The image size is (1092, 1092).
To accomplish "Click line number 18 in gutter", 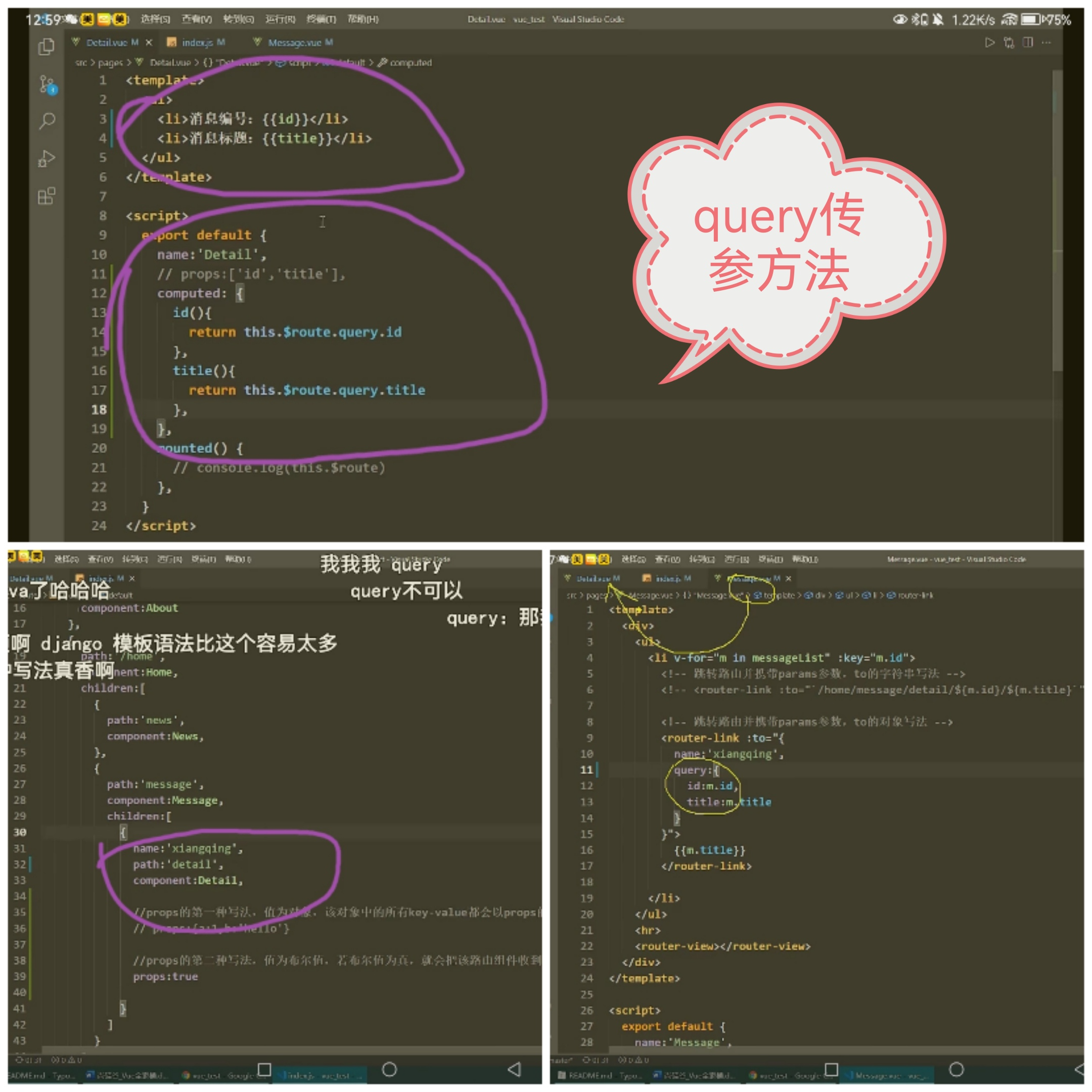I will 99,410.
